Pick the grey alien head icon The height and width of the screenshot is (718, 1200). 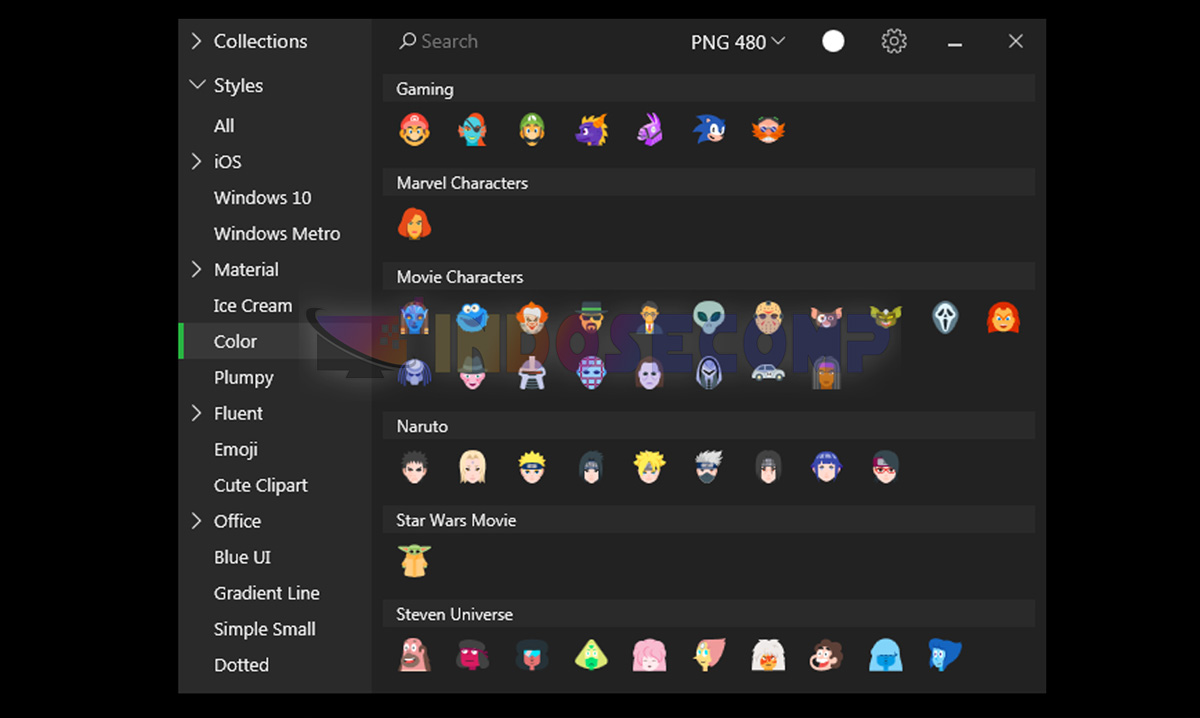(x=709, y=318)
